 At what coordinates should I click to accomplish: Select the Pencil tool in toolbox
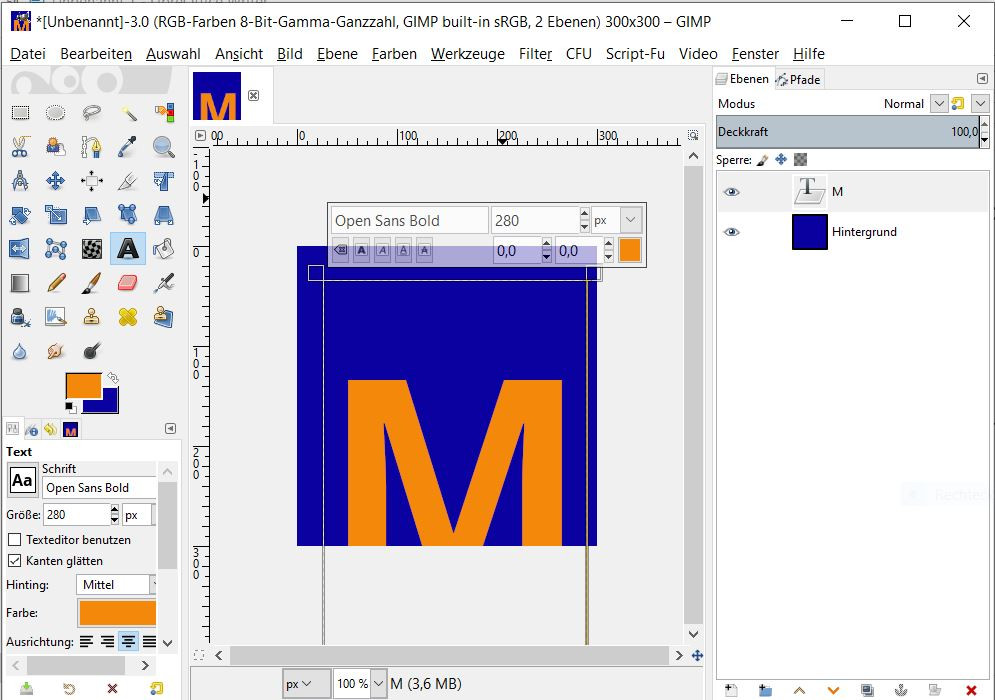56,283
